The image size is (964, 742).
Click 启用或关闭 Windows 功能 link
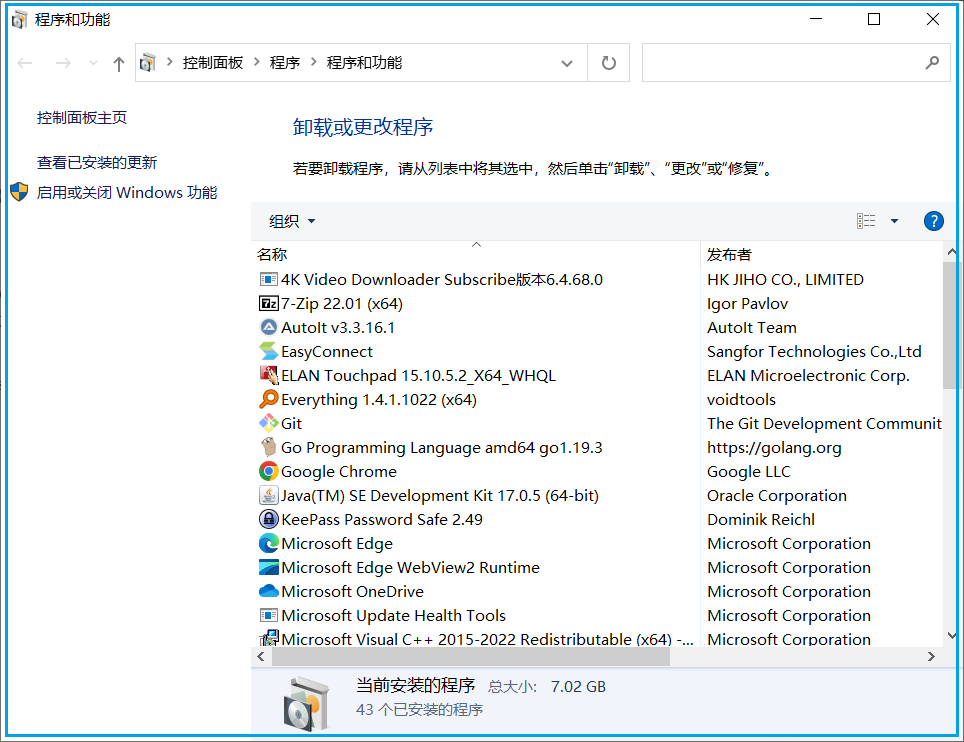click(x=127, y=192)
